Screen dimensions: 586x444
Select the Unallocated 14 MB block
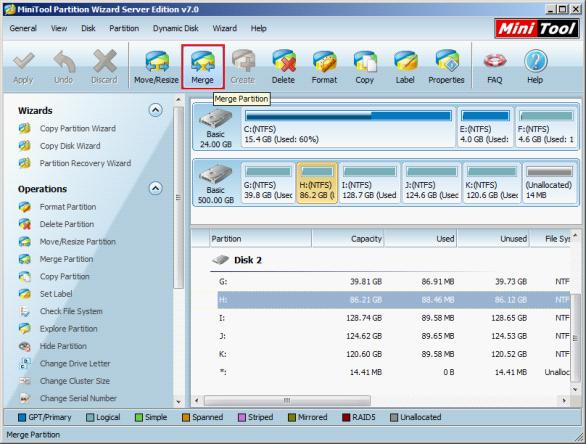pyautogui.click(x=549, y=183)
